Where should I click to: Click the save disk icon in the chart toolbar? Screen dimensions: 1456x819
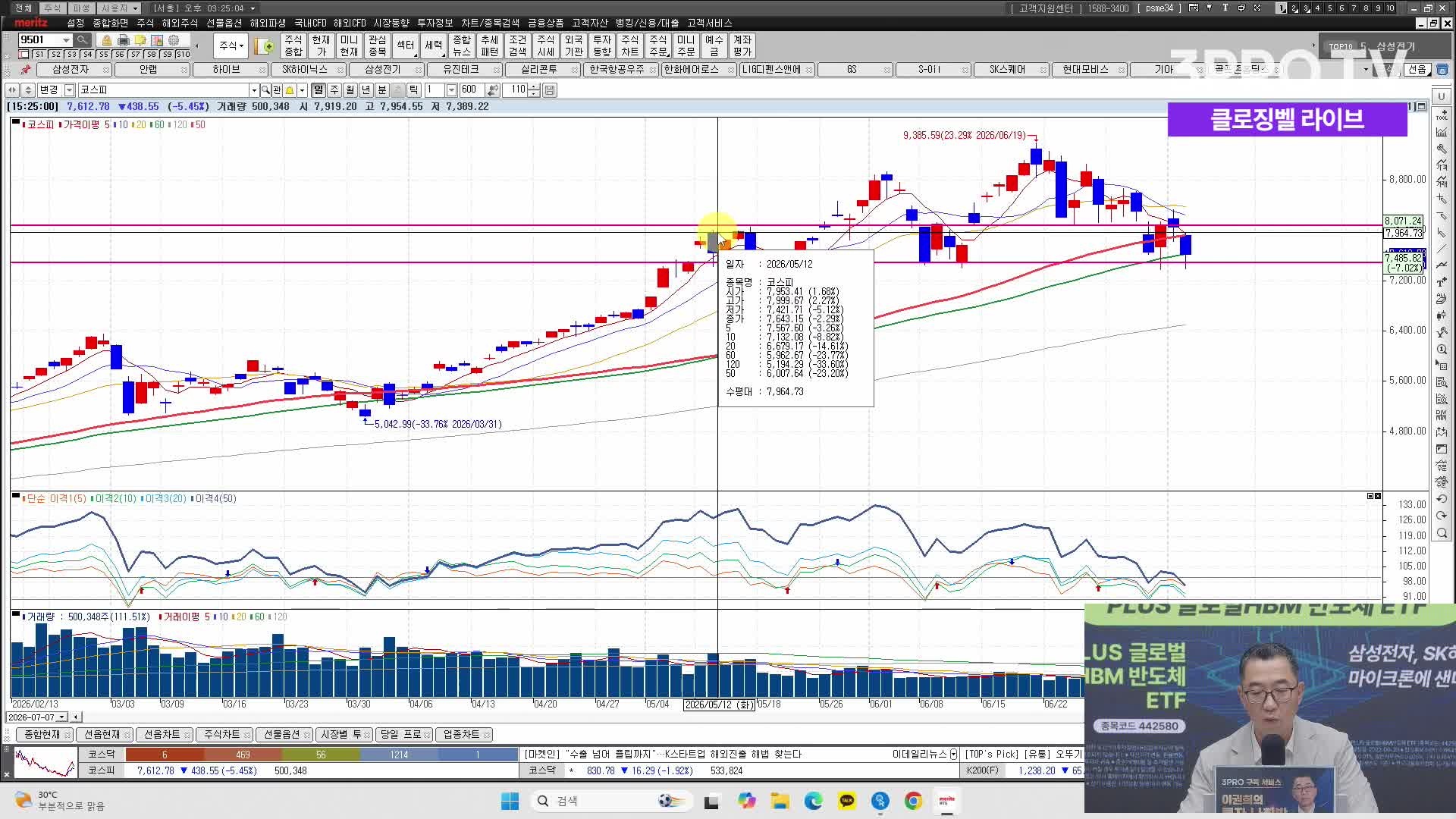click(550, 89)
